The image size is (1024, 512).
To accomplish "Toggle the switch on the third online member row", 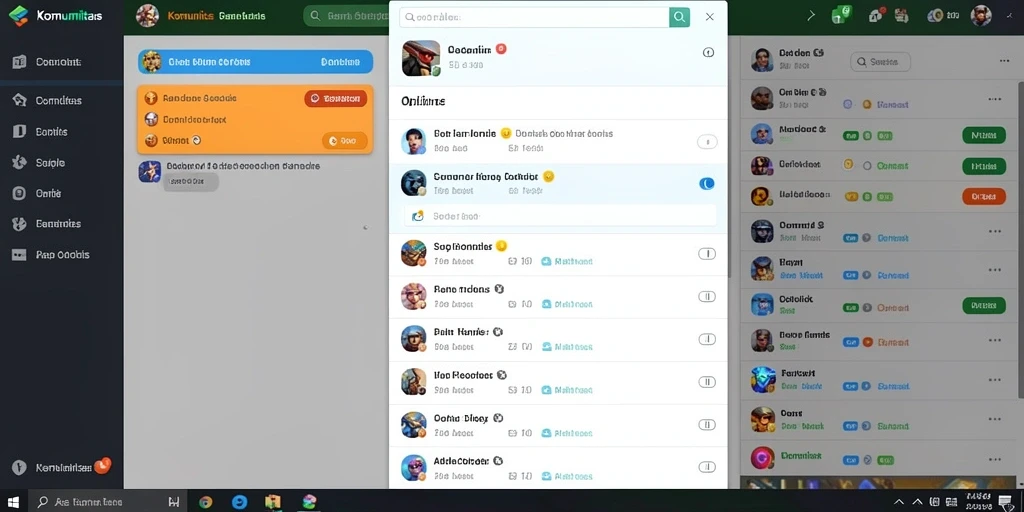I will point(707,254).
